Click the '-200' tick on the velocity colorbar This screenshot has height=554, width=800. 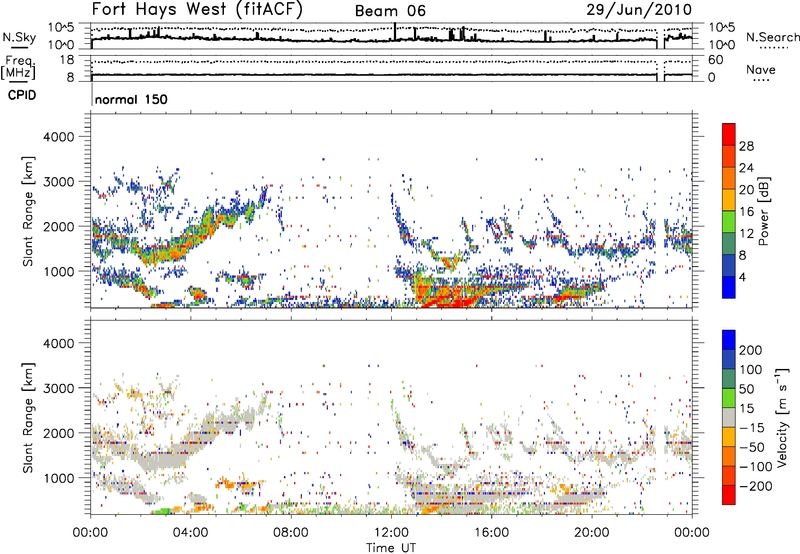(x=756, y=486)
